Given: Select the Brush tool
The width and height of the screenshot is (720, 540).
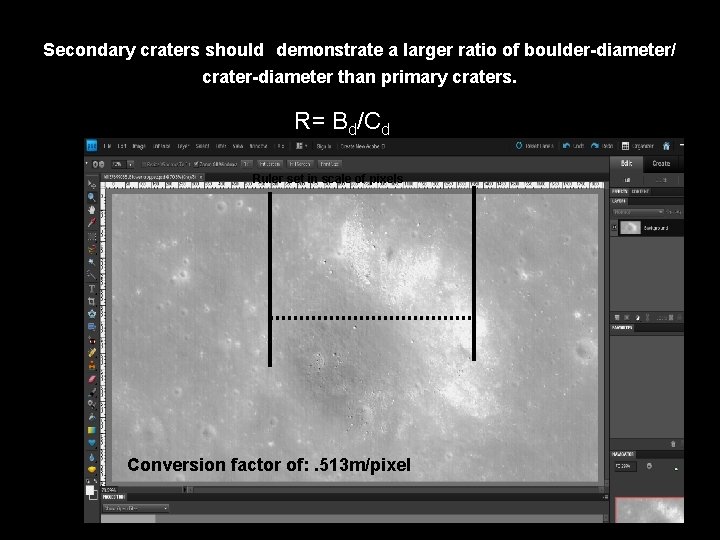Looking at the screenshot, I should (x=91, y=392).
